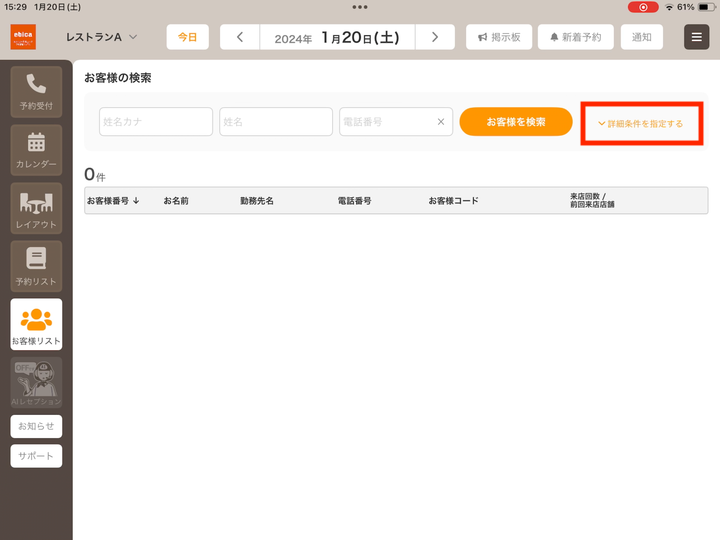
Task: Open the レイアウト table layout icon
Action: click(x=36, y=208)
